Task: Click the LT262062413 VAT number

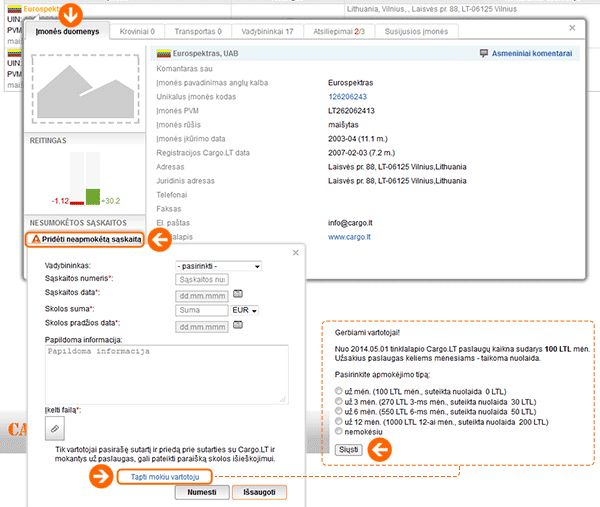Action: click(x=351, y=111)
